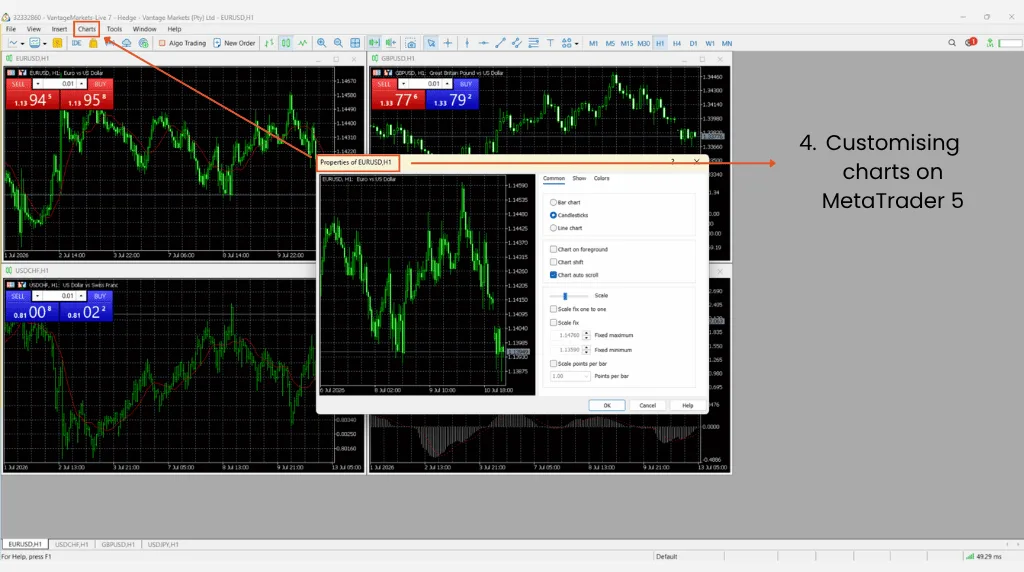Click Cancel in the Properties dialog
Image resolution: width=1024 pixels, height=572 pixels.
647,405
